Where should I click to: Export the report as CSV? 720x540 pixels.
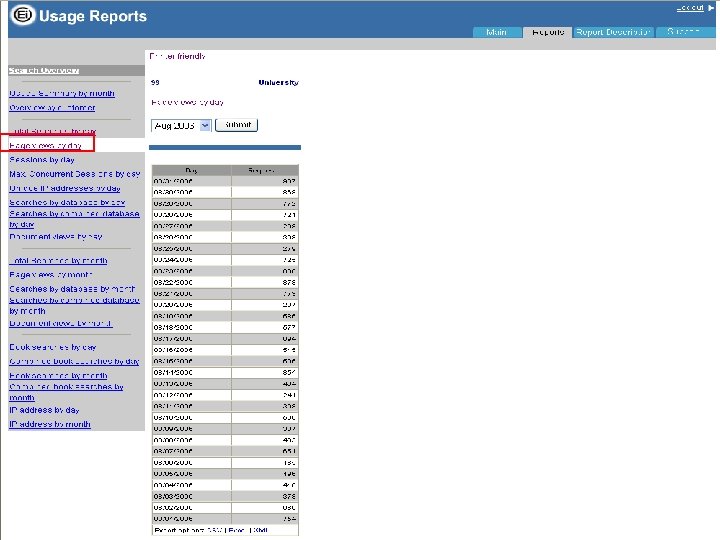pos(215,530)
